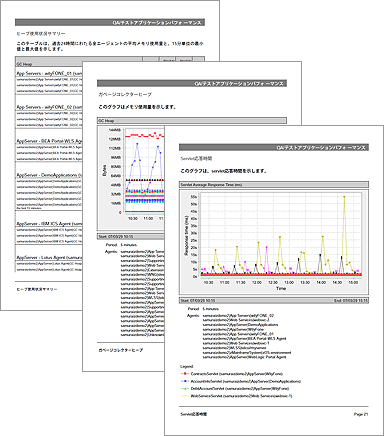Click the red ContractsServlet legend marker
This screenshot has width=384, height=436.
tap(185, 374)
